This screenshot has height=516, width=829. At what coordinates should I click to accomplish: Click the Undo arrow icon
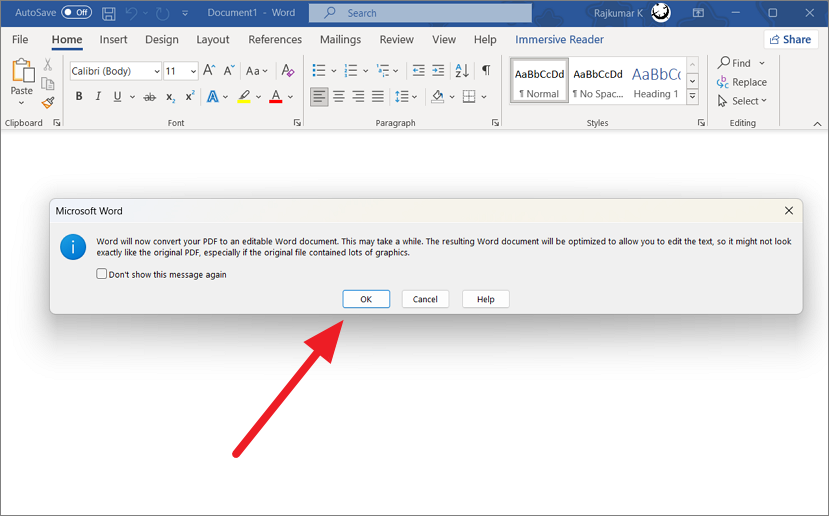[132, 13]
